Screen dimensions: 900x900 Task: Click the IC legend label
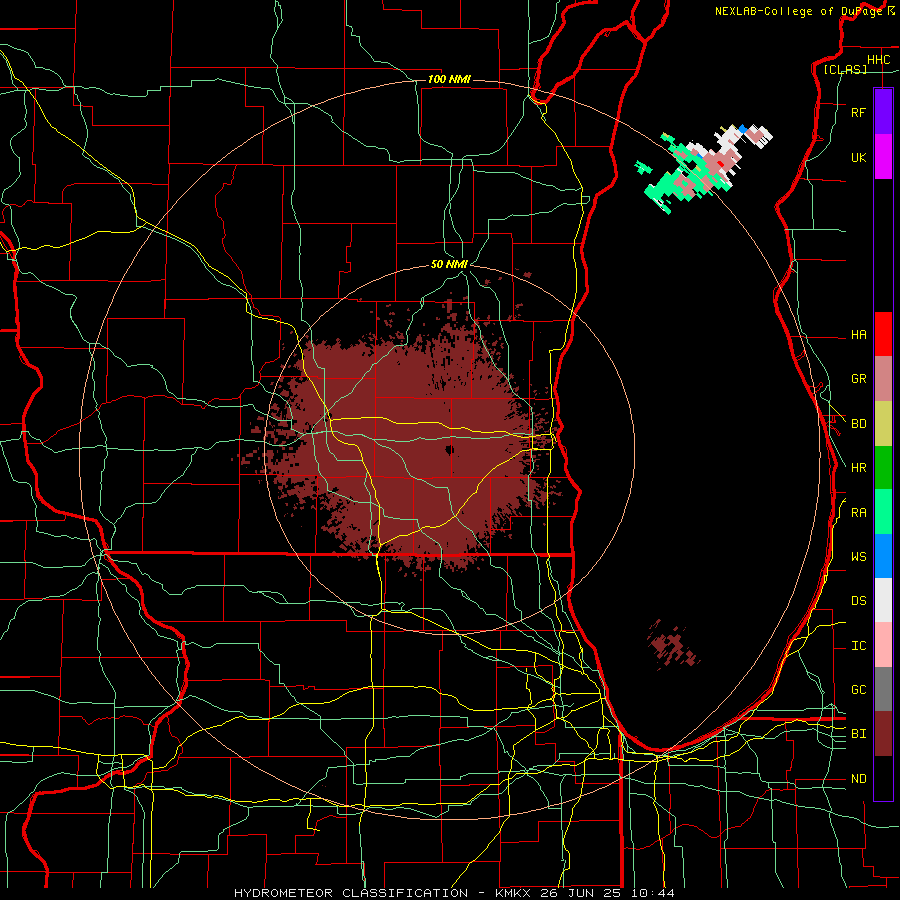pos(858,646)
